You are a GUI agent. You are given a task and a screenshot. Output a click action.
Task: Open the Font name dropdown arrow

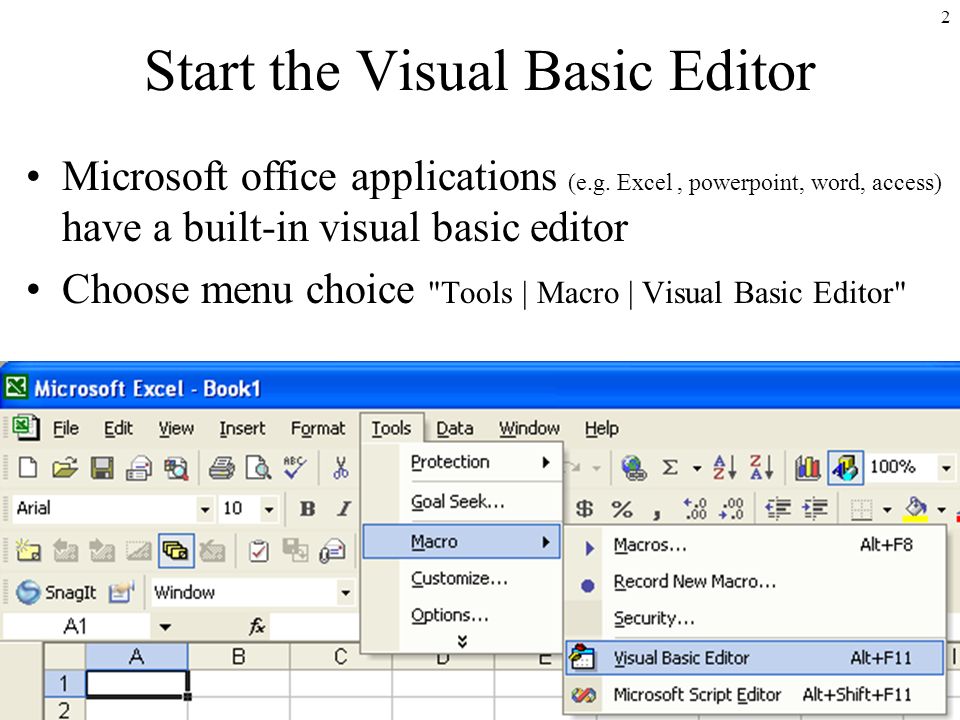click(x=205, y=509)
